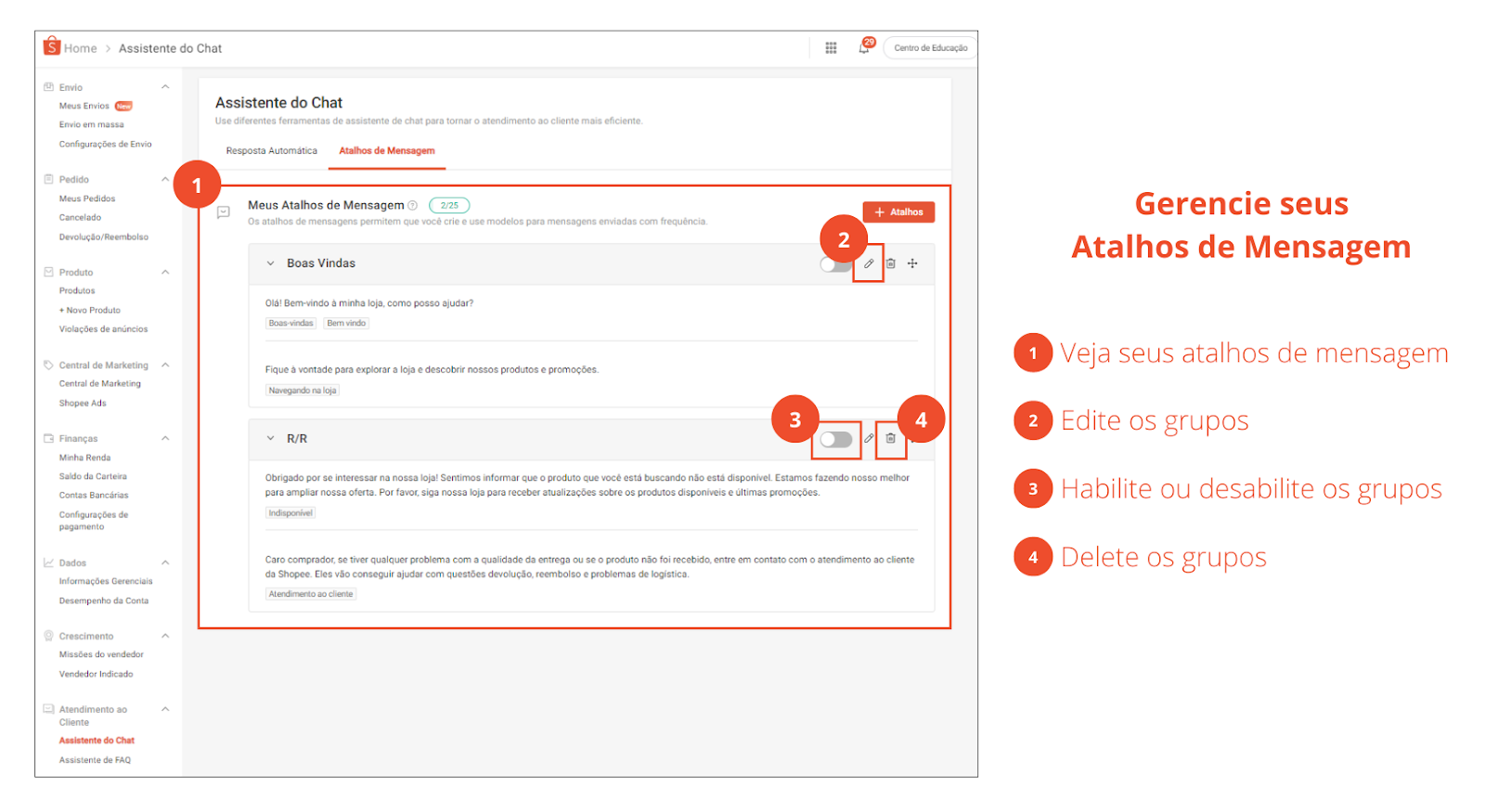Open Devolução/Reembolso in the sidebar
The width and height of the screenshot is (1485, 812).
coord(104,237)
